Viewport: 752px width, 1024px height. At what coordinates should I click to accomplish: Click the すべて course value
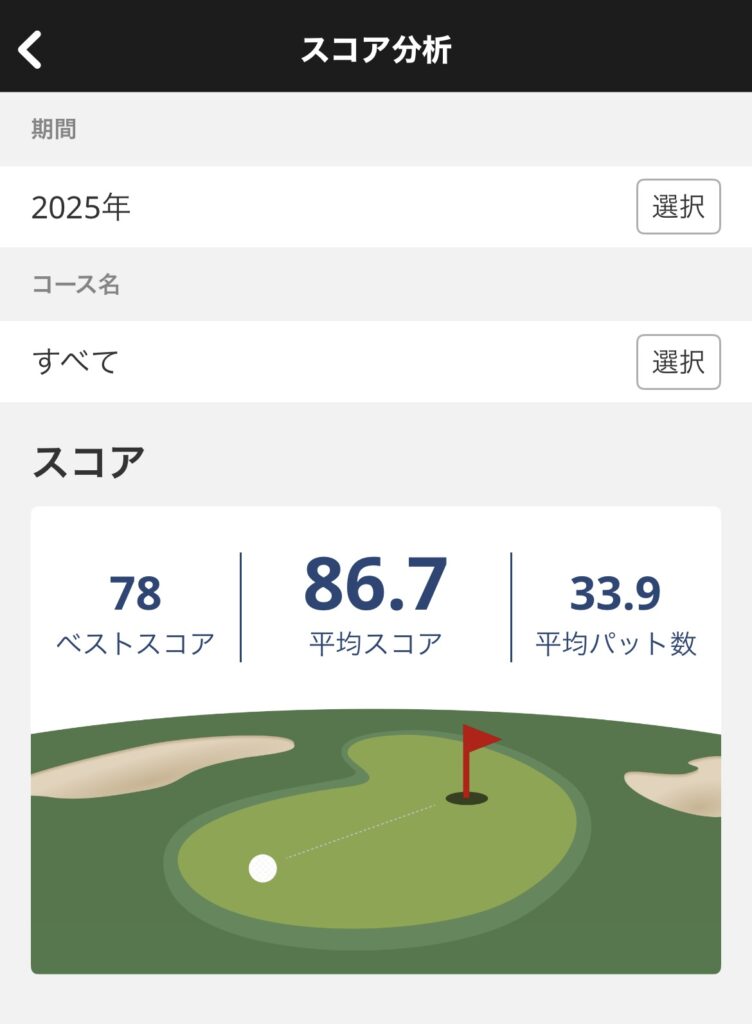click(75, 361)
